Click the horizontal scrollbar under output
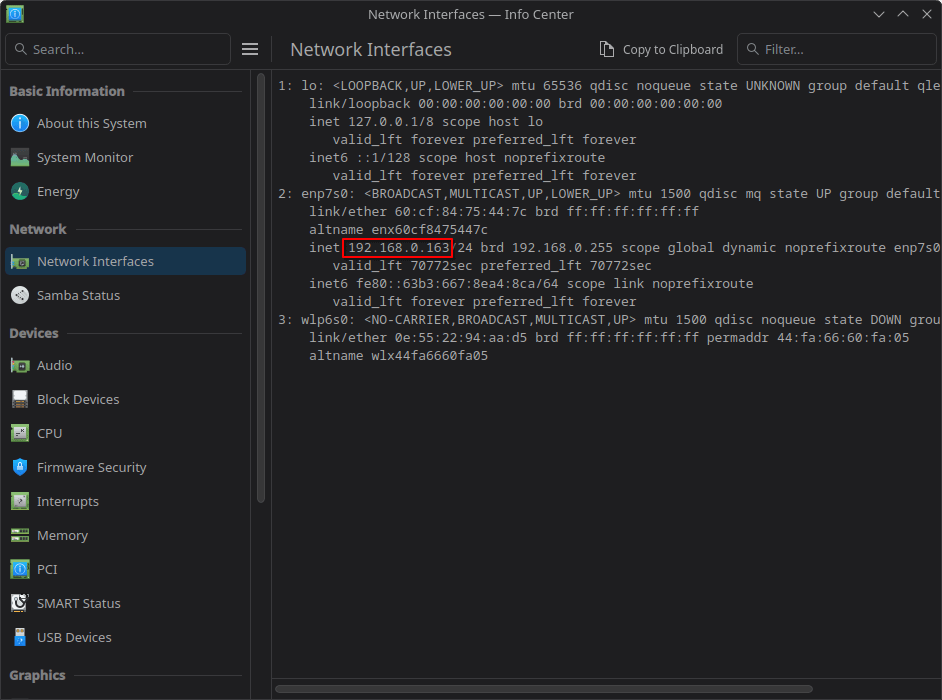Screen dimensions: 942x700 544,689
